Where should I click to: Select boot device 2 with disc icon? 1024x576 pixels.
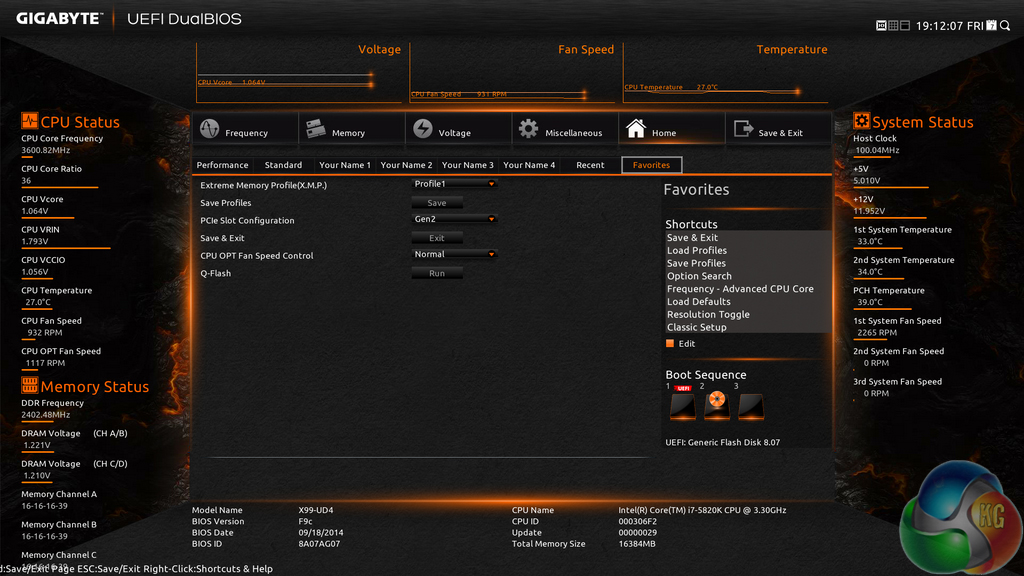tap(716, 405)
